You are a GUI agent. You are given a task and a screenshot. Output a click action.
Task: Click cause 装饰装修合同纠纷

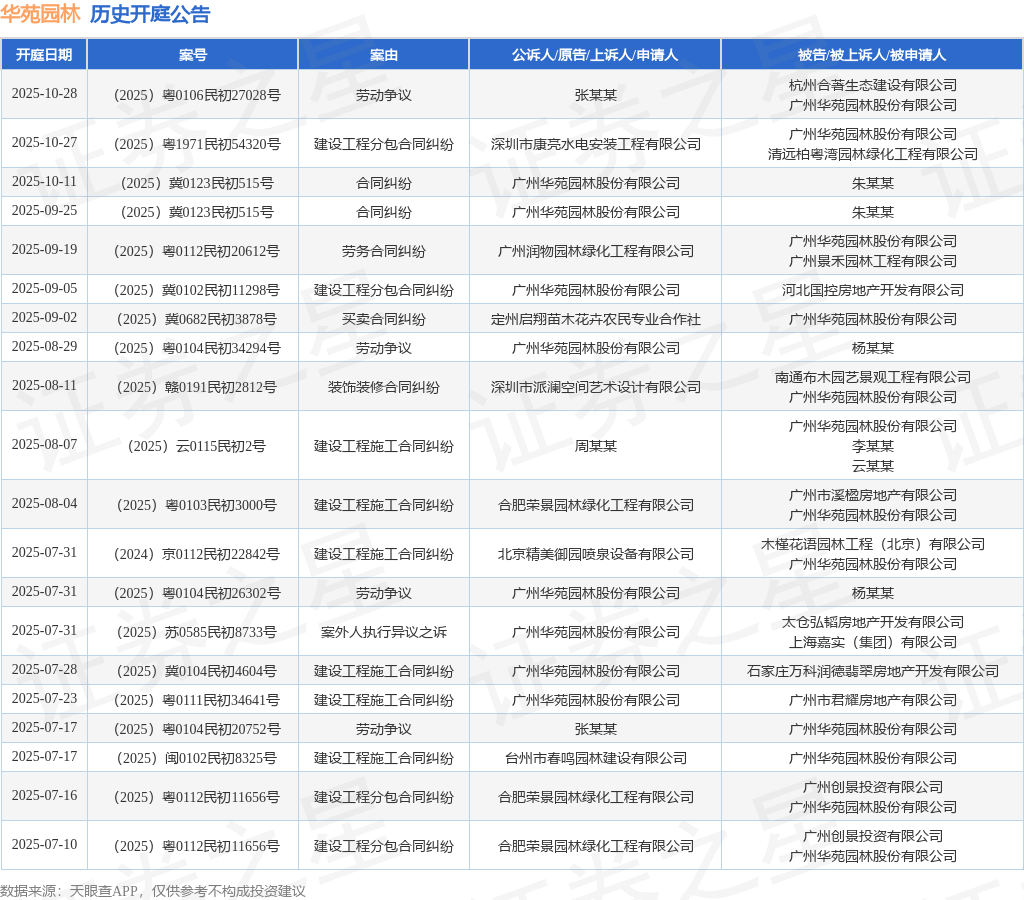click(x=383, y=387)
